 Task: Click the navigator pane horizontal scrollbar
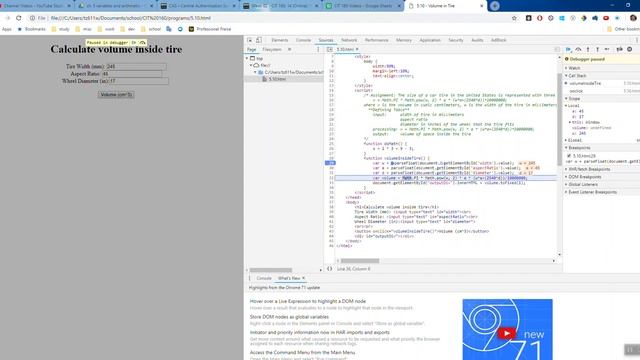[x=271, y=270]
